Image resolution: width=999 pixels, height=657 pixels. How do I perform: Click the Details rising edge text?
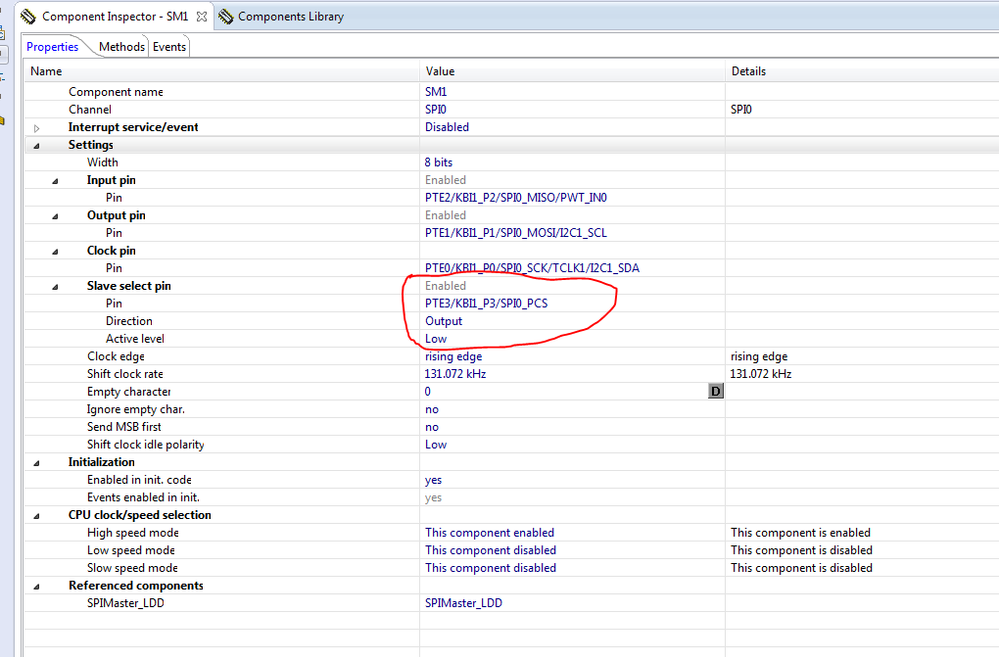click(x=759, y=356)
